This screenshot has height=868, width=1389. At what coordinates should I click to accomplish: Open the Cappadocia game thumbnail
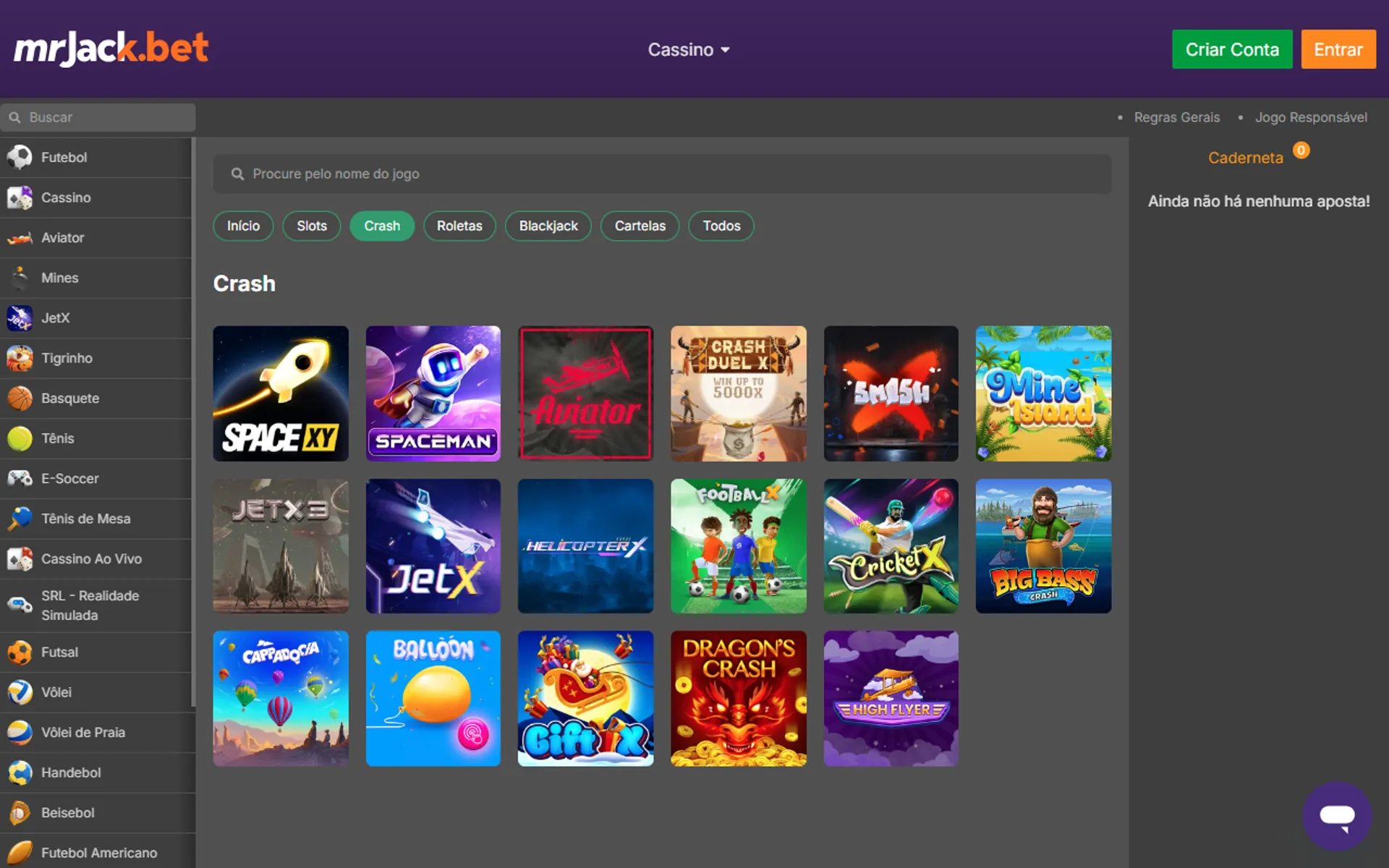tap(281, 699)
